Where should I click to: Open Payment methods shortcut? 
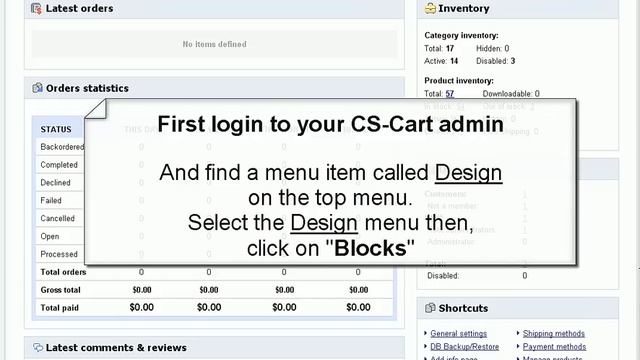[x=554, y=347]
